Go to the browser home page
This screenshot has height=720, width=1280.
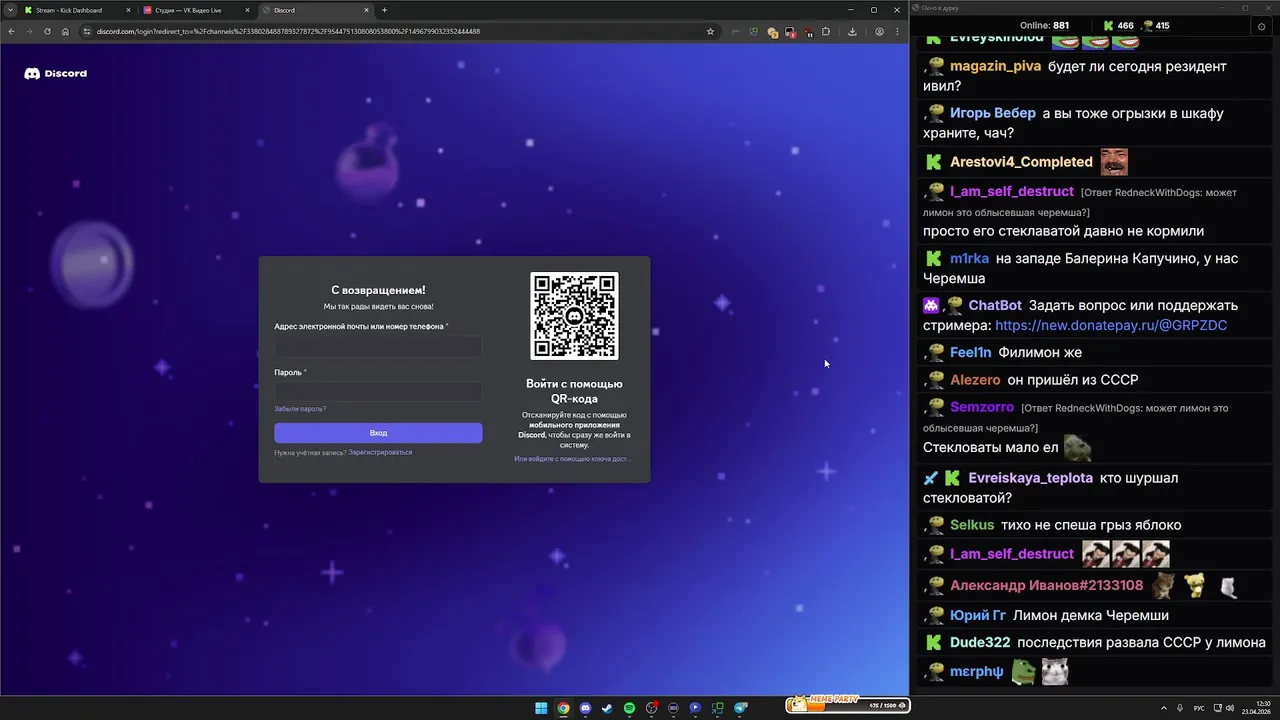(65, 31)
